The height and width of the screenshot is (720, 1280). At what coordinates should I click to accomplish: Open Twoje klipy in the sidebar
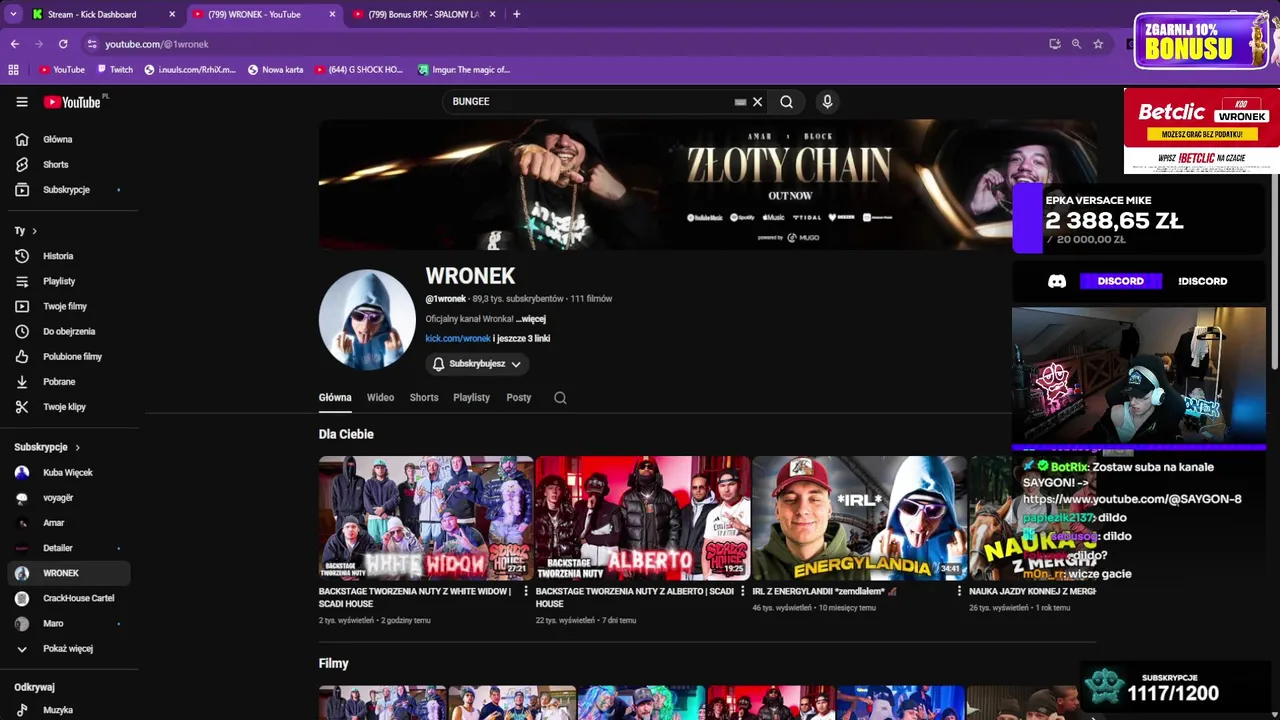pos(66,407)
